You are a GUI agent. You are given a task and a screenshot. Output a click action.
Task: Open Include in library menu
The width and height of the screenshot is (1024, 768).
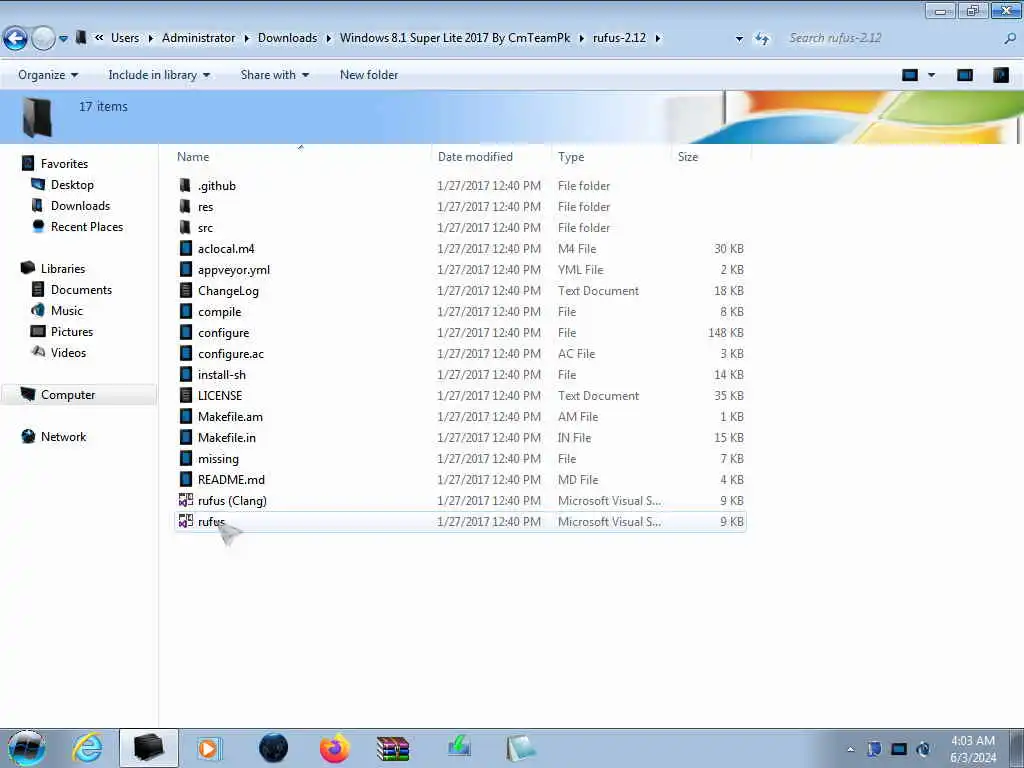(159, 75)
